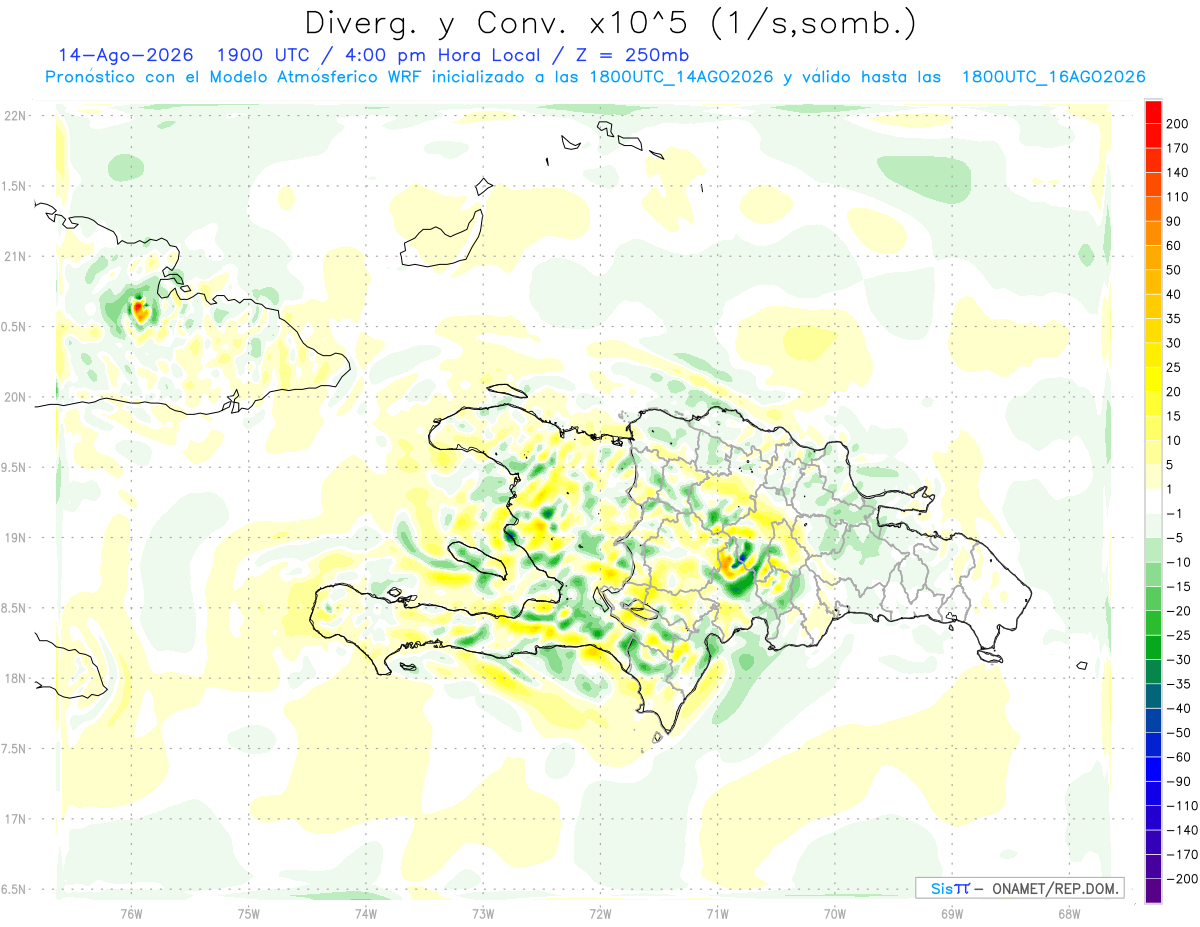Pick the blue swatch between -60 and -90
Image resolution: width=1200 pixels, height=927 pixels.
click(1153, 769)
